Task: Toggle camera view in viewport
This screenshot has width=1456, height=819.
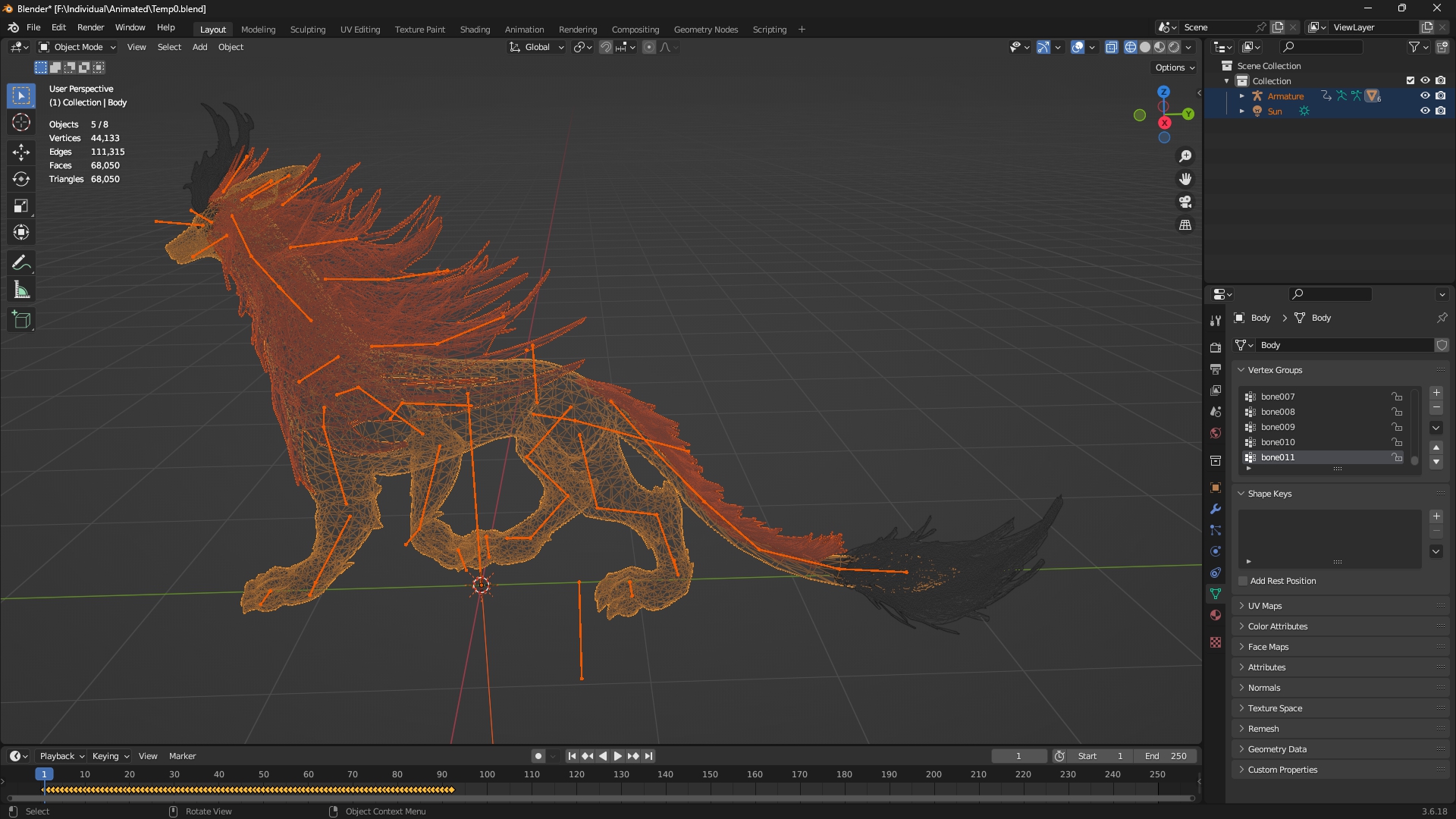Action: tap(1185, 202)
